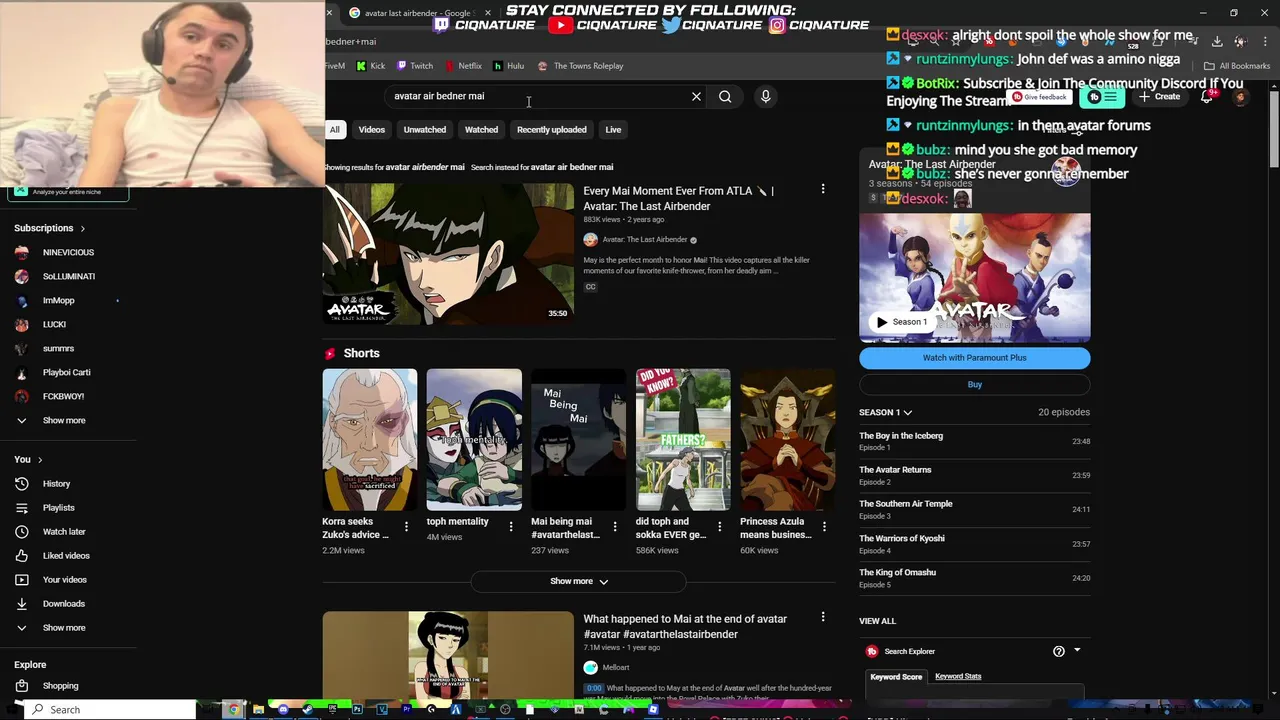Image resolution: width=1280 pixels, height=720 pixels.
Task: Open the Search Explorer dropdown arrow
Action: coord(1077,651)
